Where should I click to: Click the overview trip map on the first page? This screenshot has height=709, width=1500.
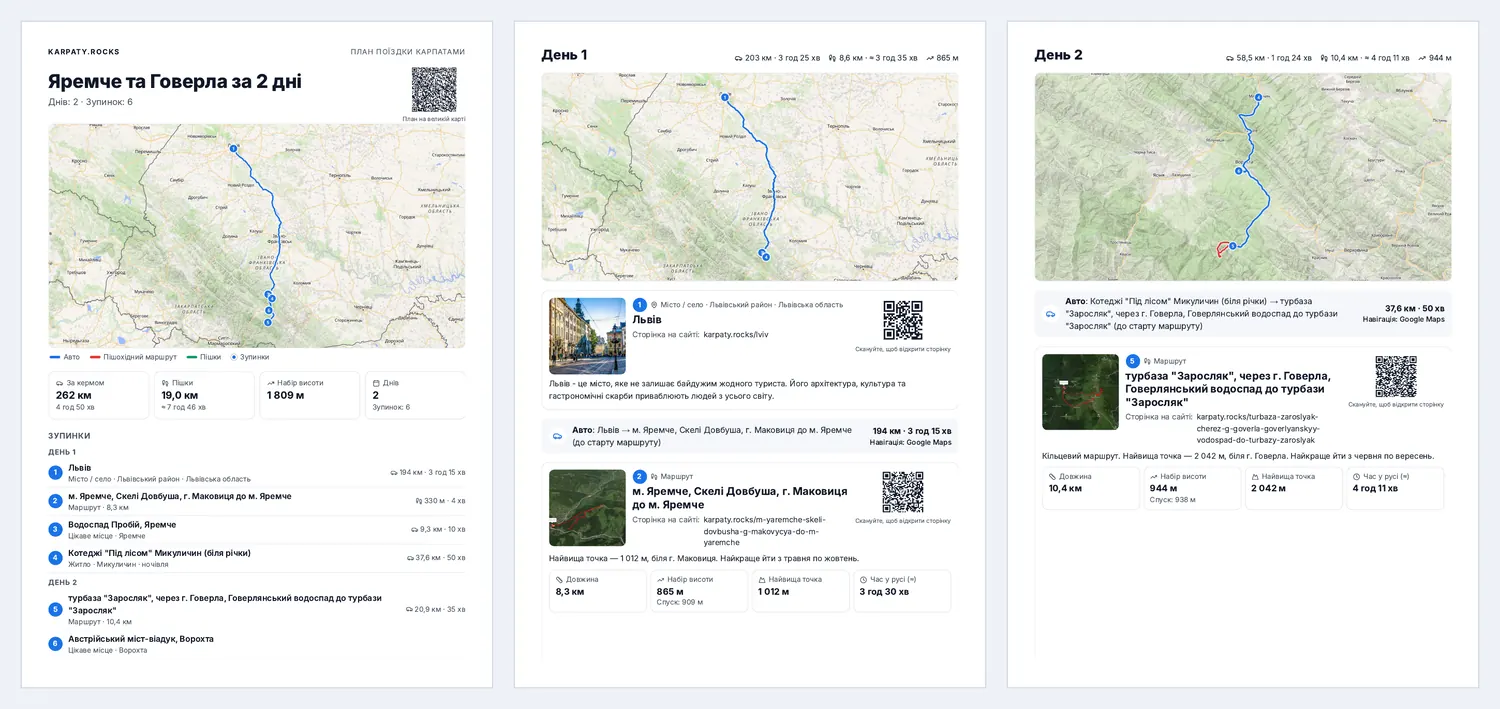coord(257,236)
